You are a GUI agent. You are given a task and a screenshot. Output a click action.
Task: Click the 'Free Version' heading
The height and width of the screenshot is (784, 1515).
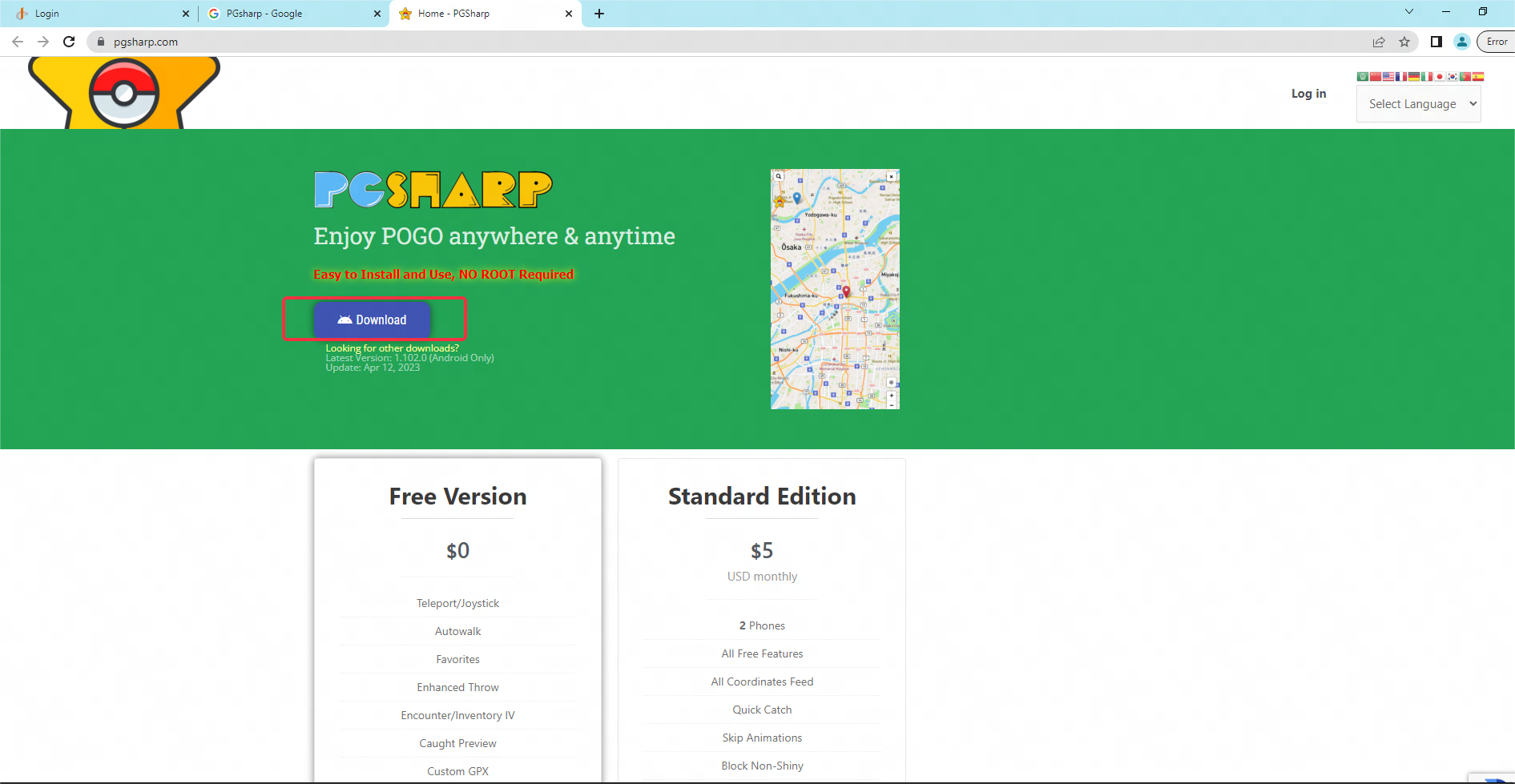pyautogui.click(x=457, y=497)
